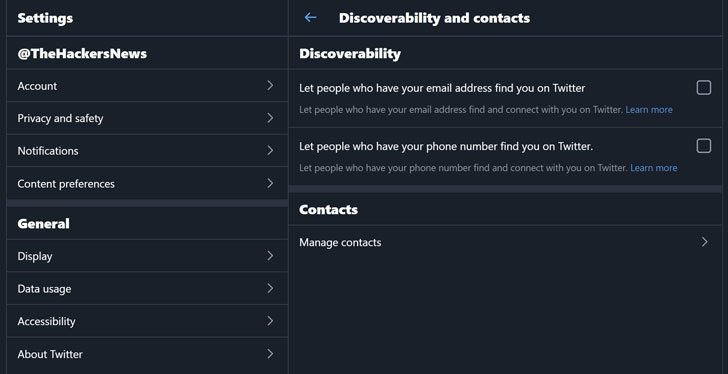The image size is (728, 374).
Task: Expand the Data usage chevron
Action: point(270,289)
